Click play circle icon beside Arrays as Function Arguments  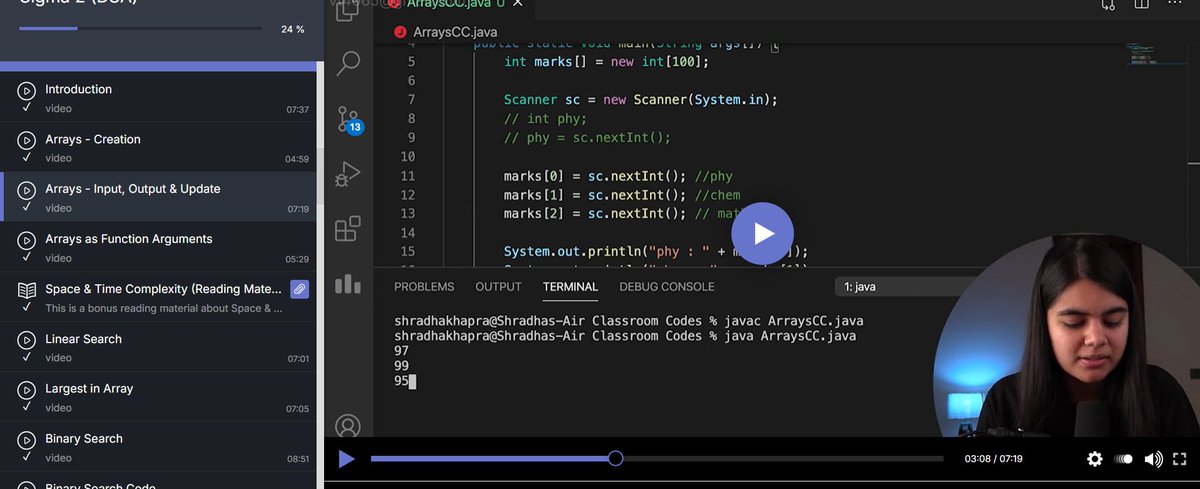[27, 240]
